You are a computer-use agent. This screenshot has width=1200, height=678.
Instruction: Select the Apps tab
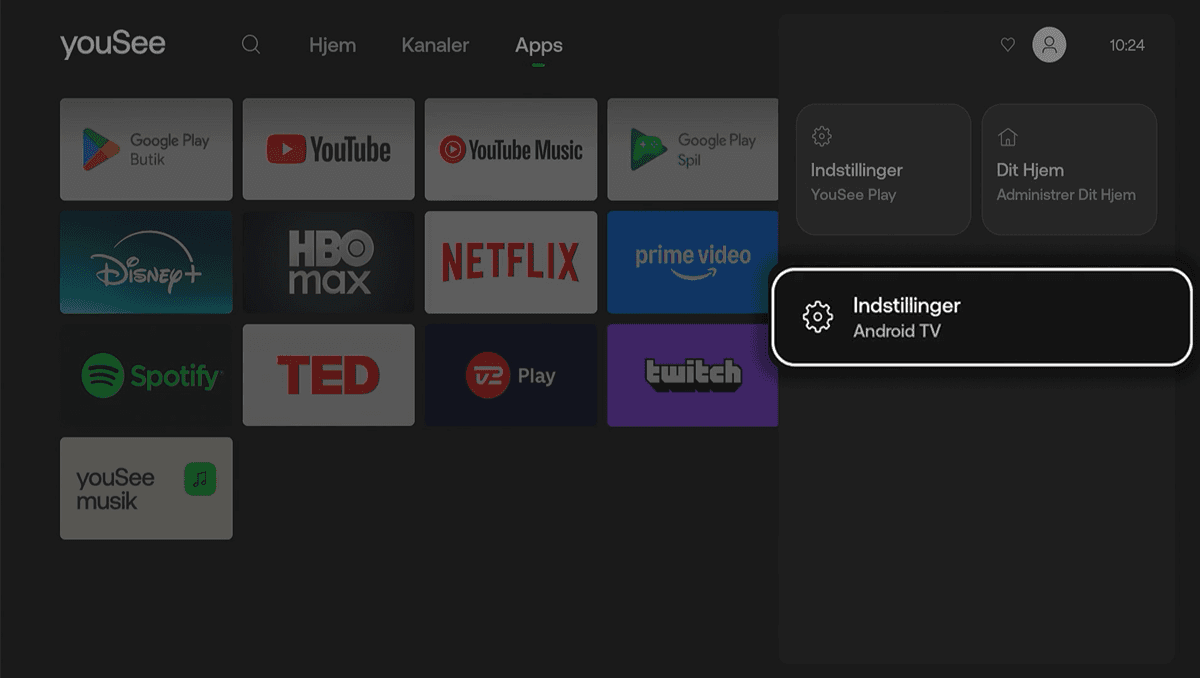[539, 45]
